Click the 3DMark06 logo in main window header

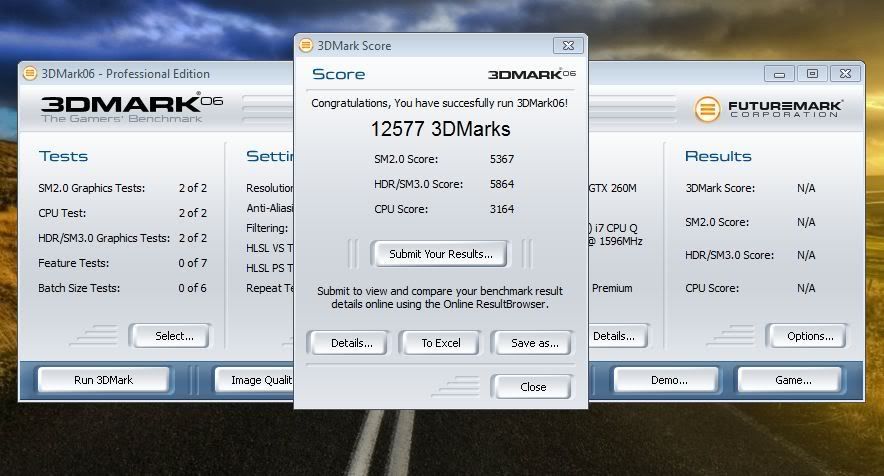132,108
